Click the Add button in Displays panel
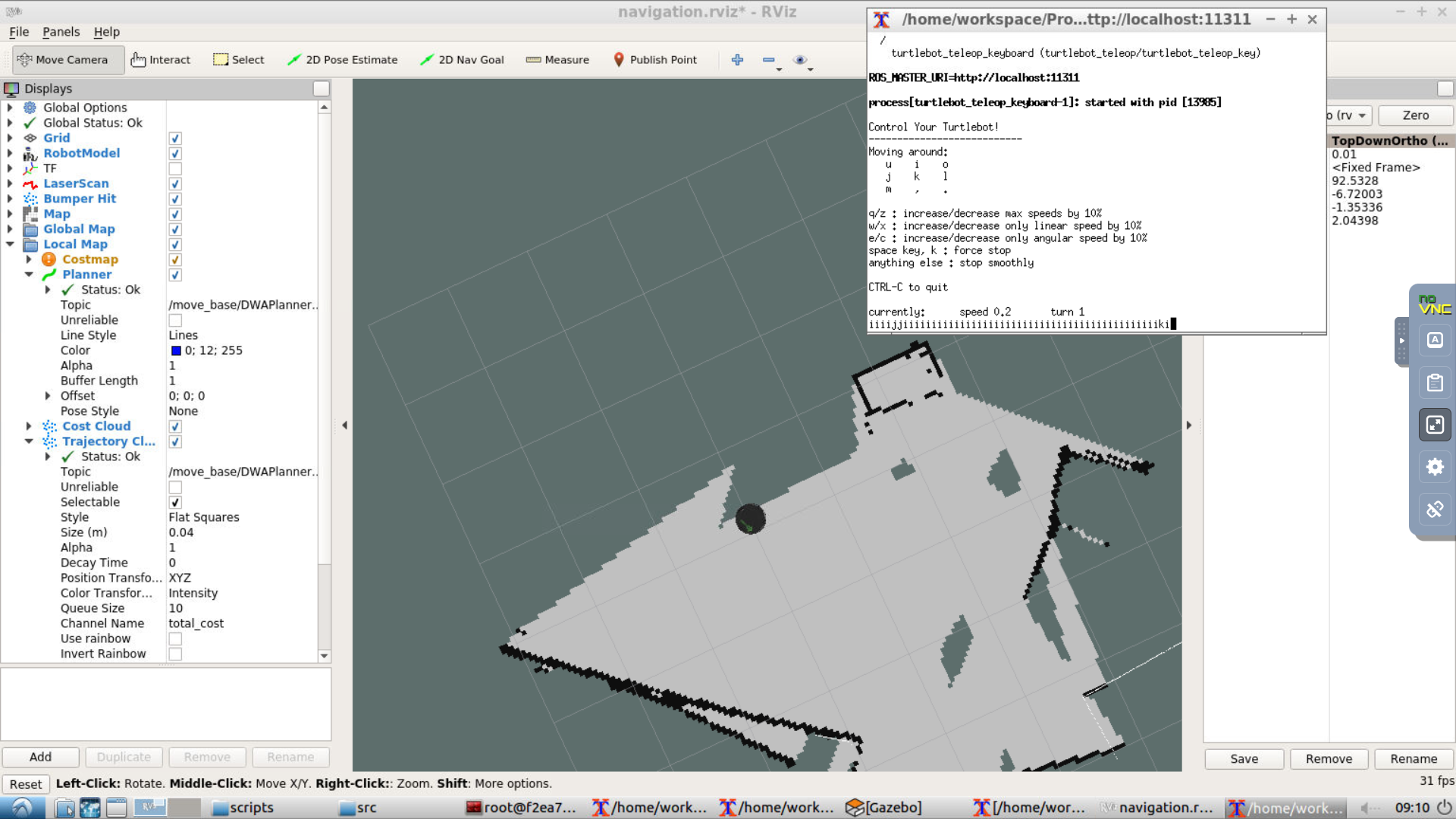This screenshot has width=1456, height=819. pyautogui.click(x=40, y=757)
